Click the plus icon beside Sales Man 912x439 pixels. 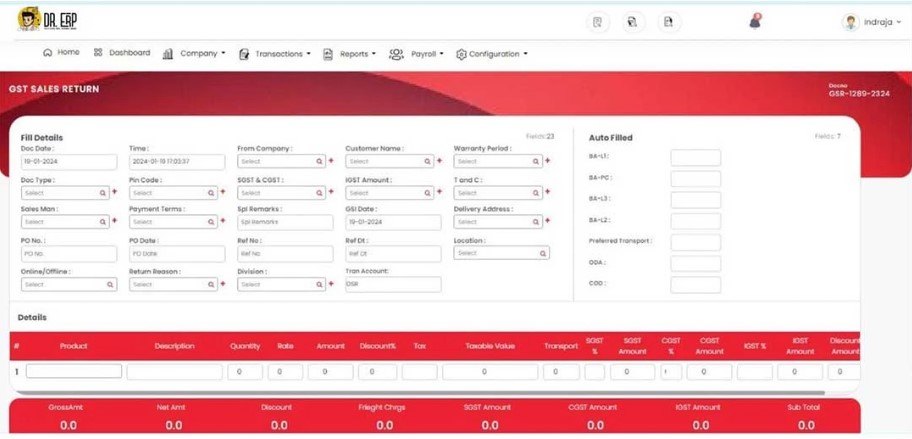pyautogui.click(x=114, y=222)
